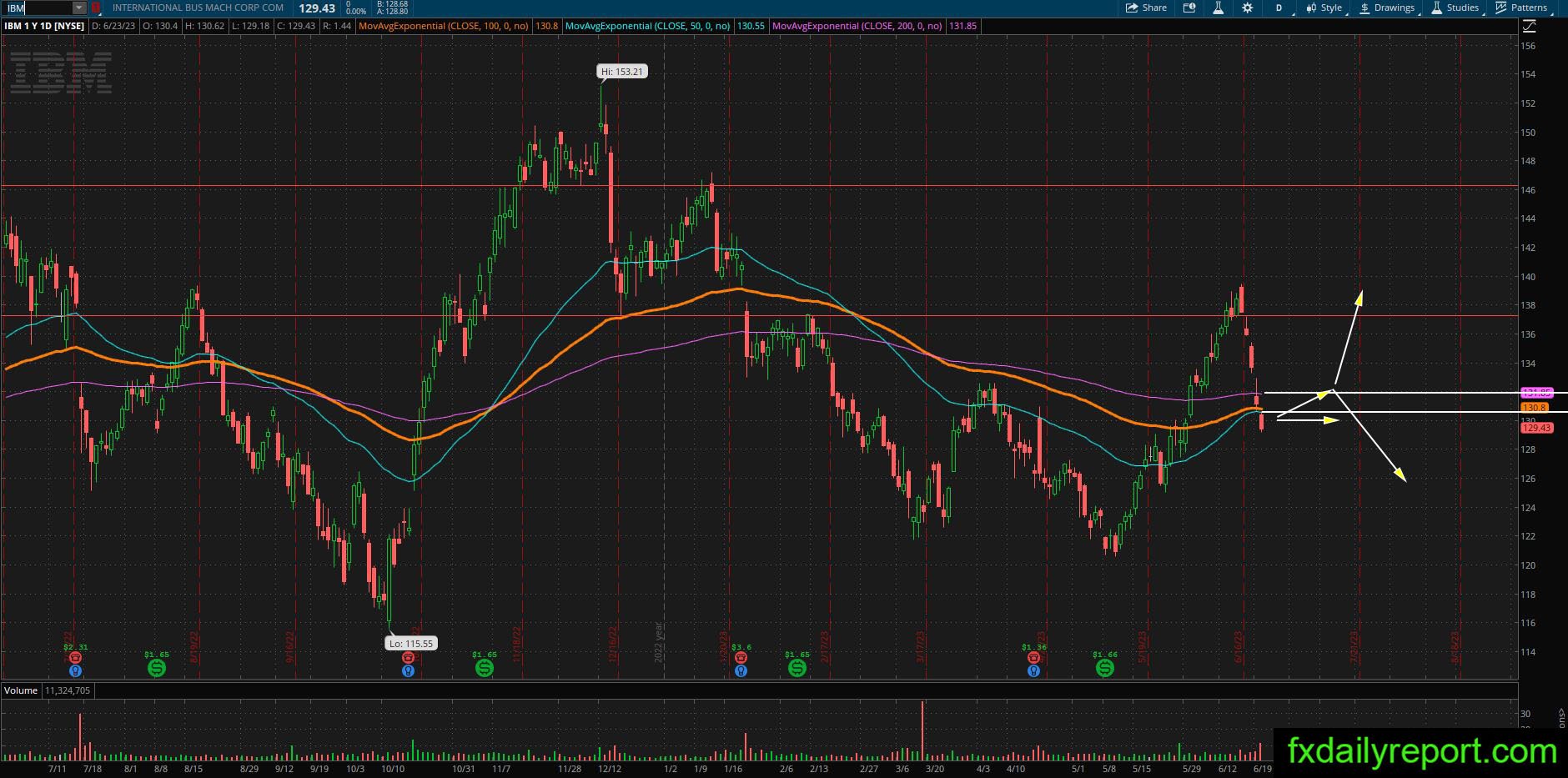Click the active drawing tool icon below Patterns
The image size is (1568, 778).
(x=1530, y=26)
